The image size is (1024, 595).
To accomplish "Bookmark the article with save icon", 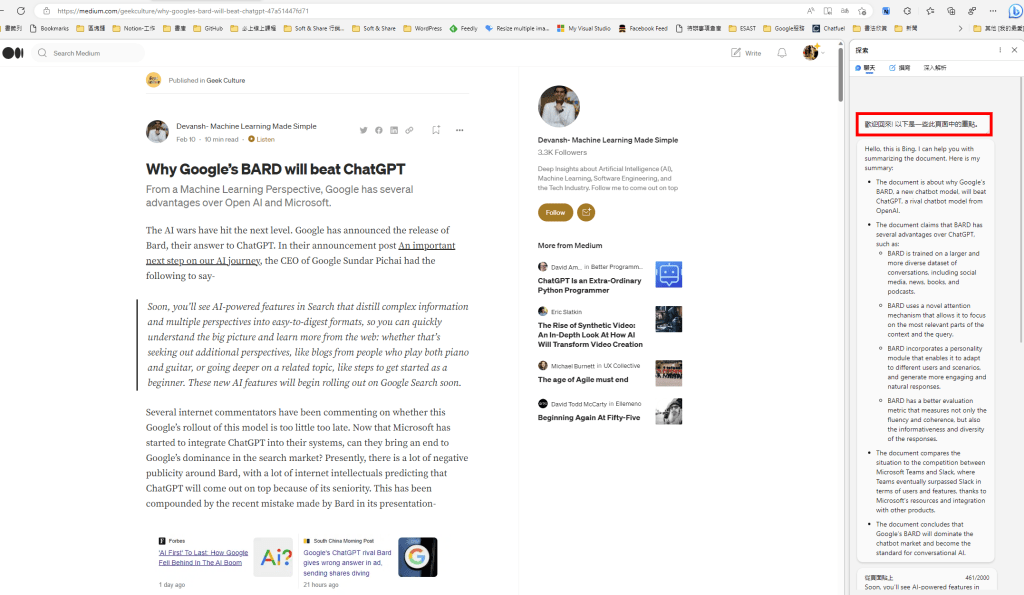I will coord(436,130).
